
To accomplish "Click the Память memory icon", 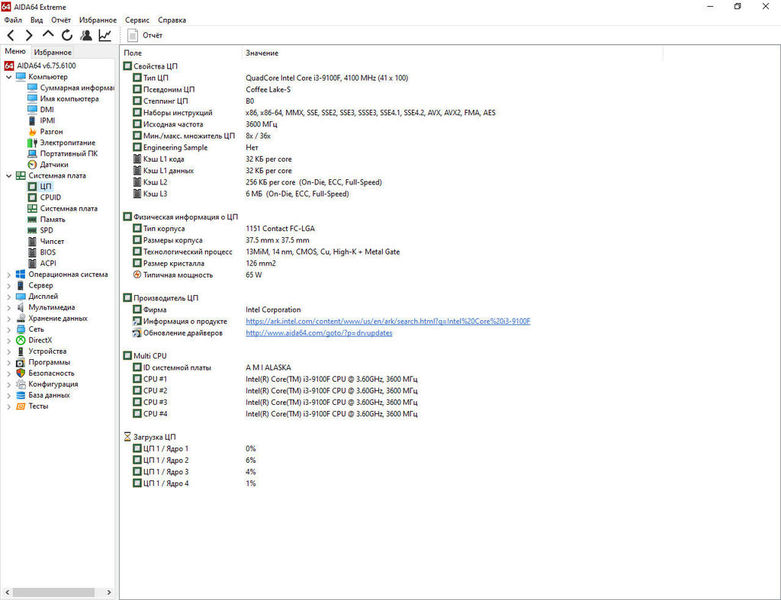I will (32, 219).
